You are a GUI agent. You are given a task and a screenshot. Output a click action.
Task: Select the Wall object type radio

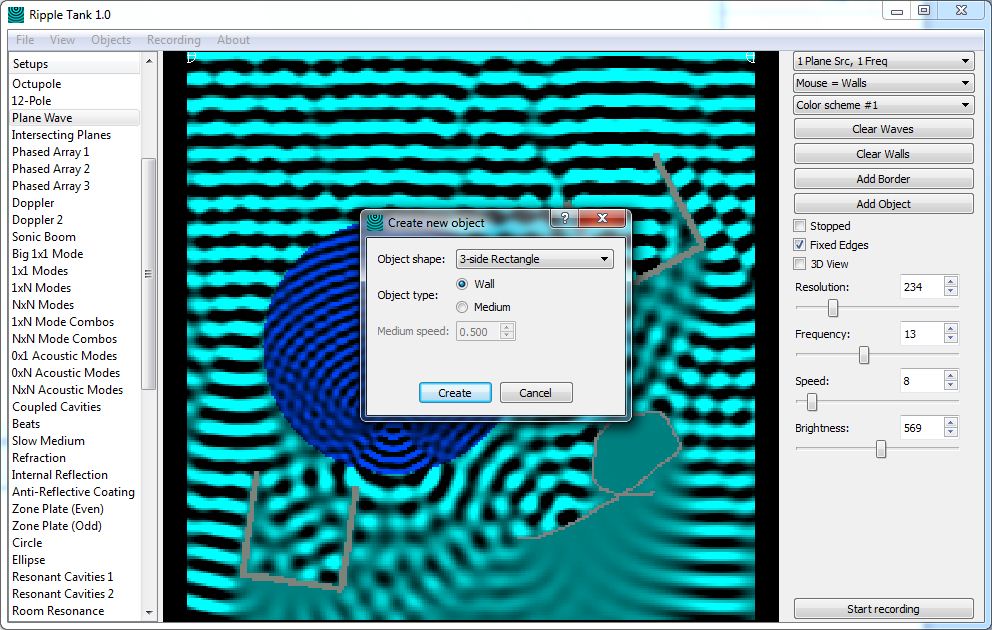pos(462,284)
